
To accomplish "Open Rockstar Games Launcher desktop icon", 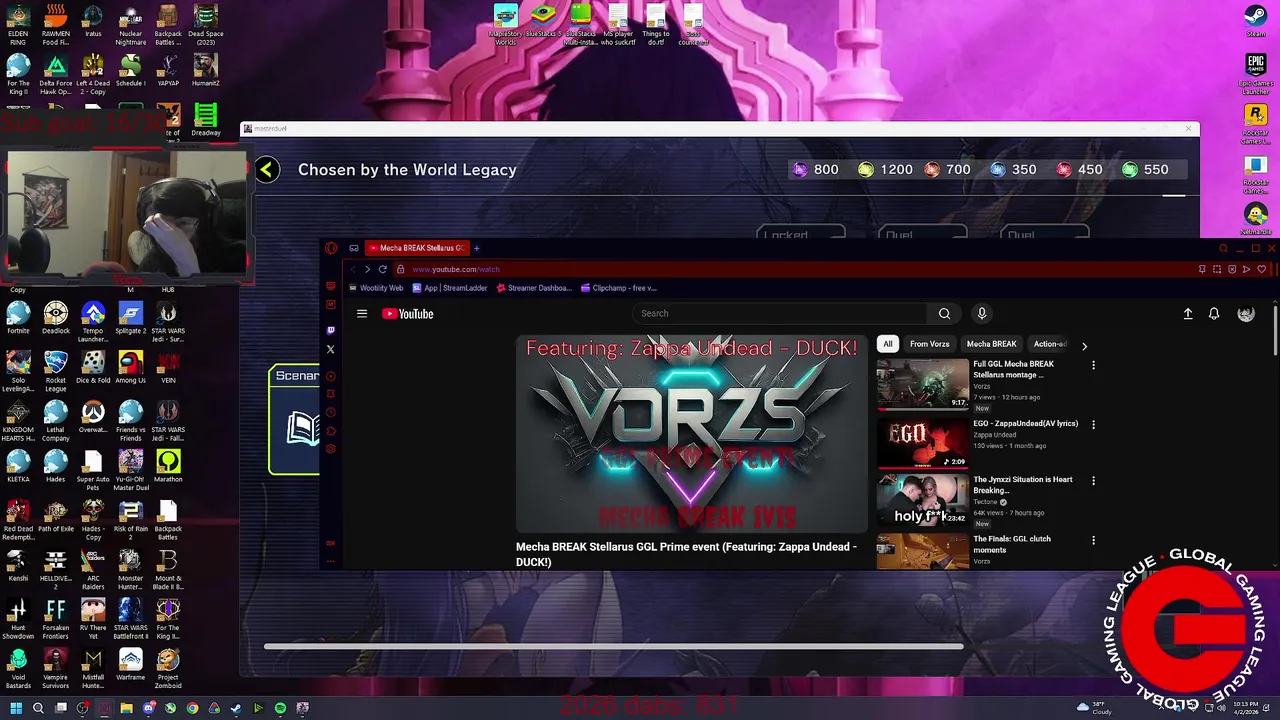I will (x=1256, y=124).
